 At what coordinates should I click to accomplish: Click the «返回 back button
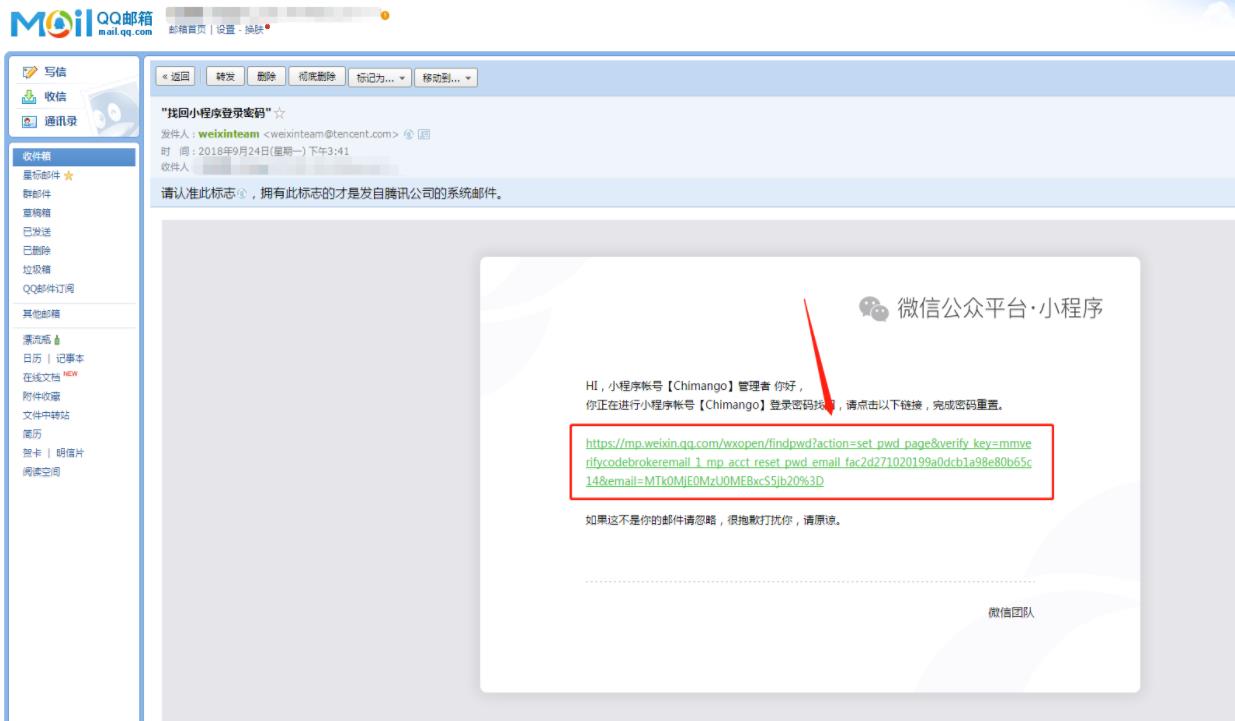pos(178,77)
